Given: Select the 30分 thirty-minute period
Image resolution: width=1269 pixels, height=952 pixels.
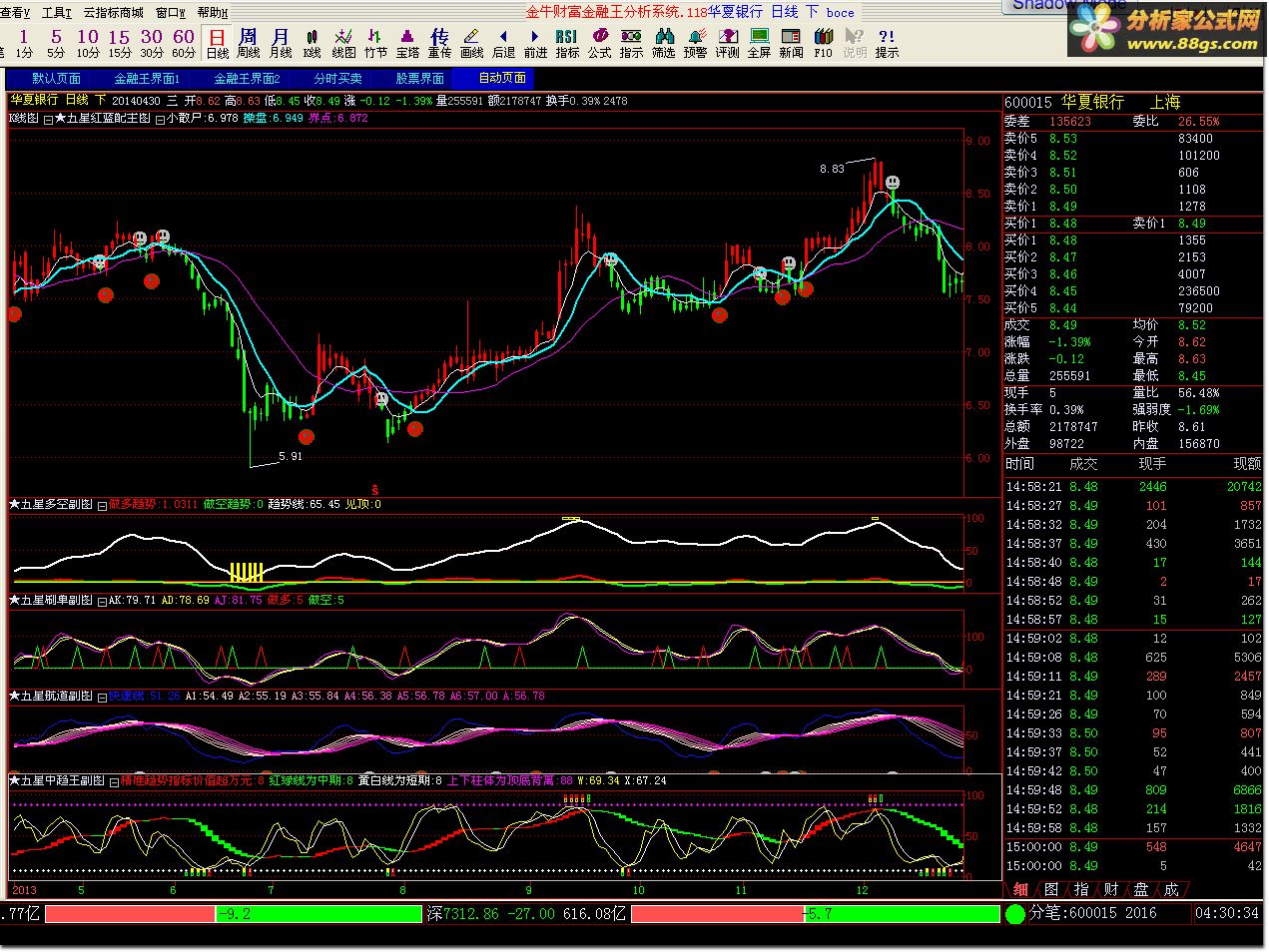Looking at the screenshot, I should pyautogui.click(x=152, y=43).
